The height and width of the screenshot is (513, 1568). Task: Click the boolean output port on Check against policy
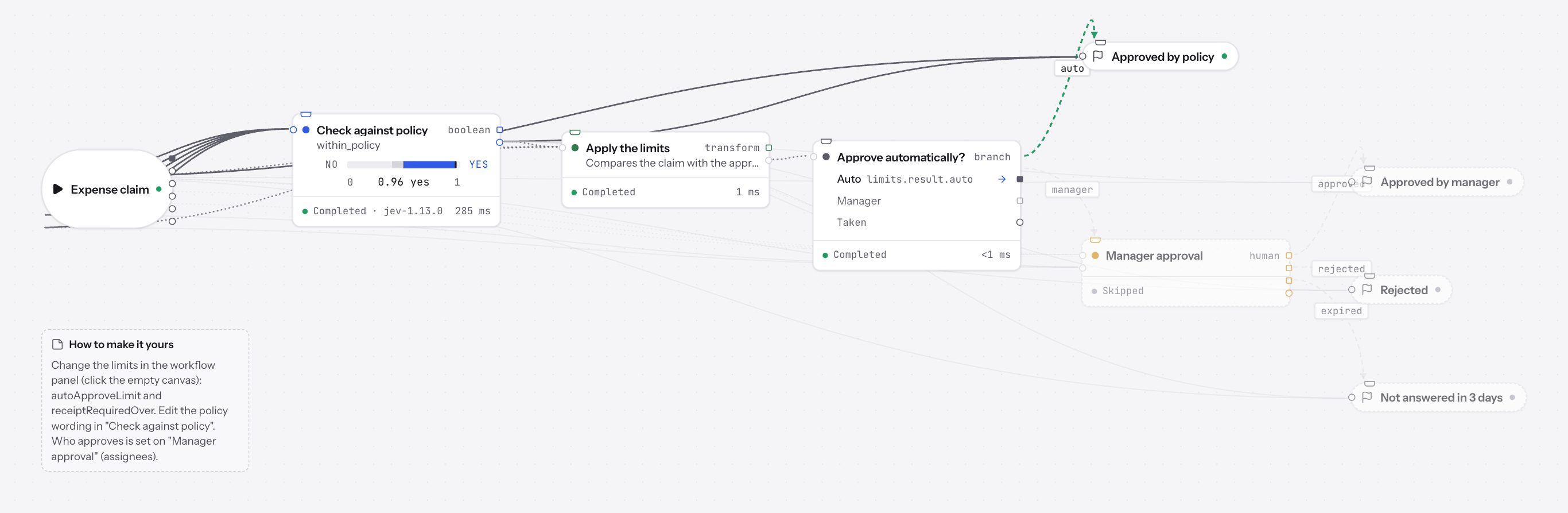500,130
